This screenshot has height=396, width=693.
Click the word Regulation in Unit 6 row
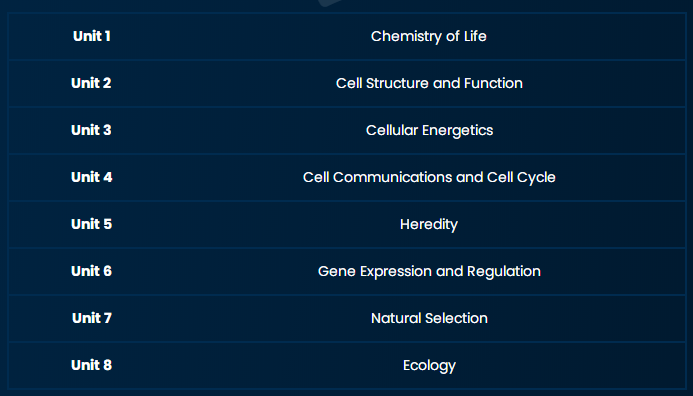504,271
